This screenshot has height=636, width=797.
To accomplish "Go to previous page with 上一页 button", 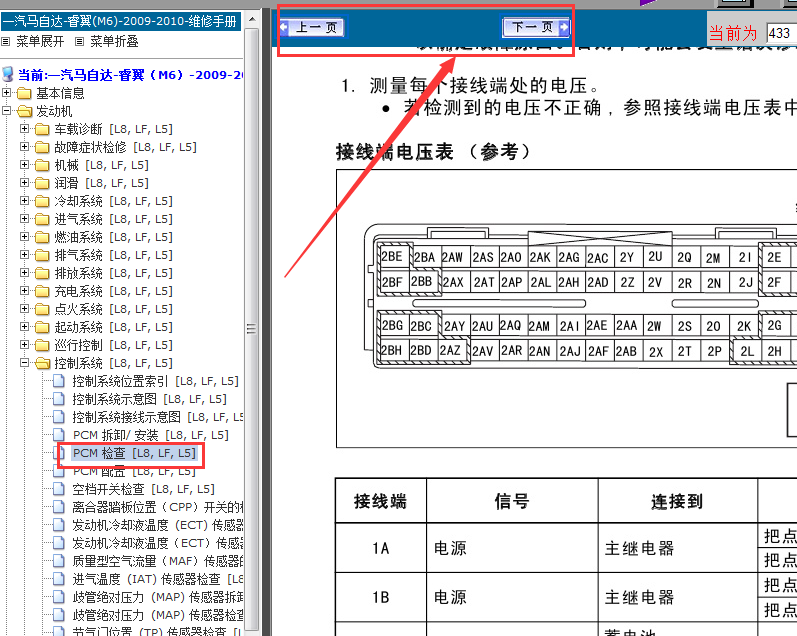I will (312, 27).
